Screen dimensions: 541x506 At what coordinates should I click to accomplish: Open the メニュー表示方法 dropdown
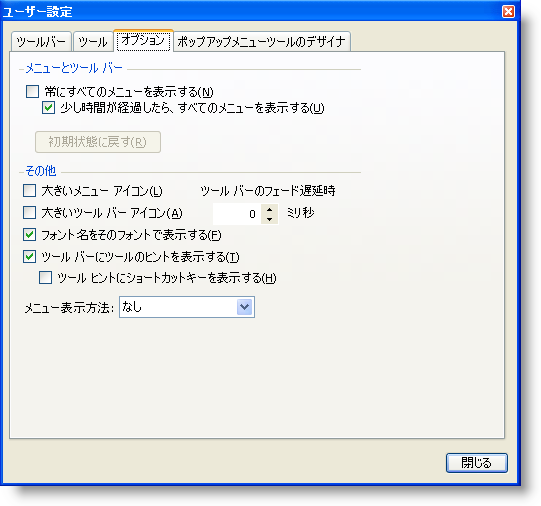click(244, 307)
